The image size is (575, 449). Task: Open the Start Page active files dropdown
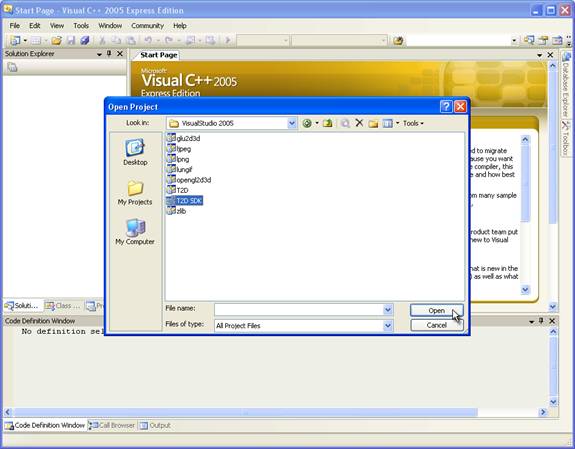(539, 55)
